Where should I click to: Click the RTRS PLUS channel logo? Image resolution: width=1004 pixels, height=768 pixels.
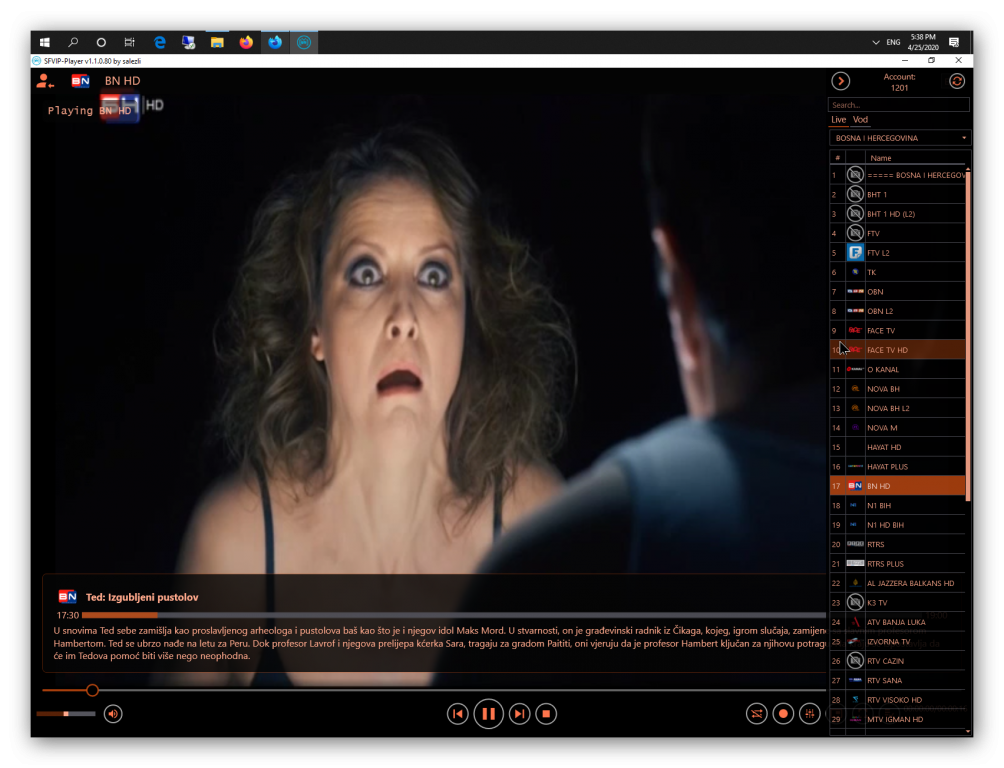[855, 564]
